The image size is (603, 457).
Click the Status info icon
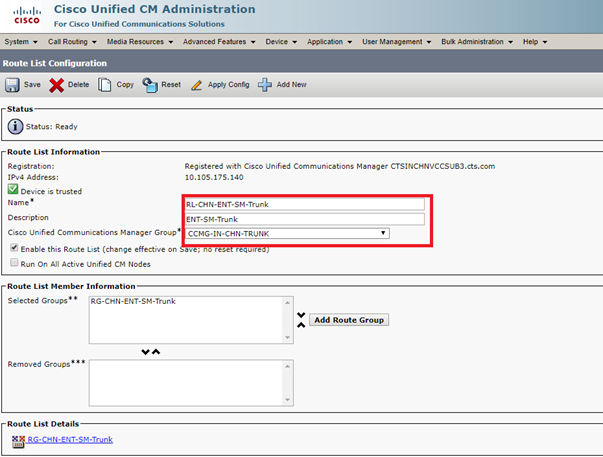pos(15,126)
